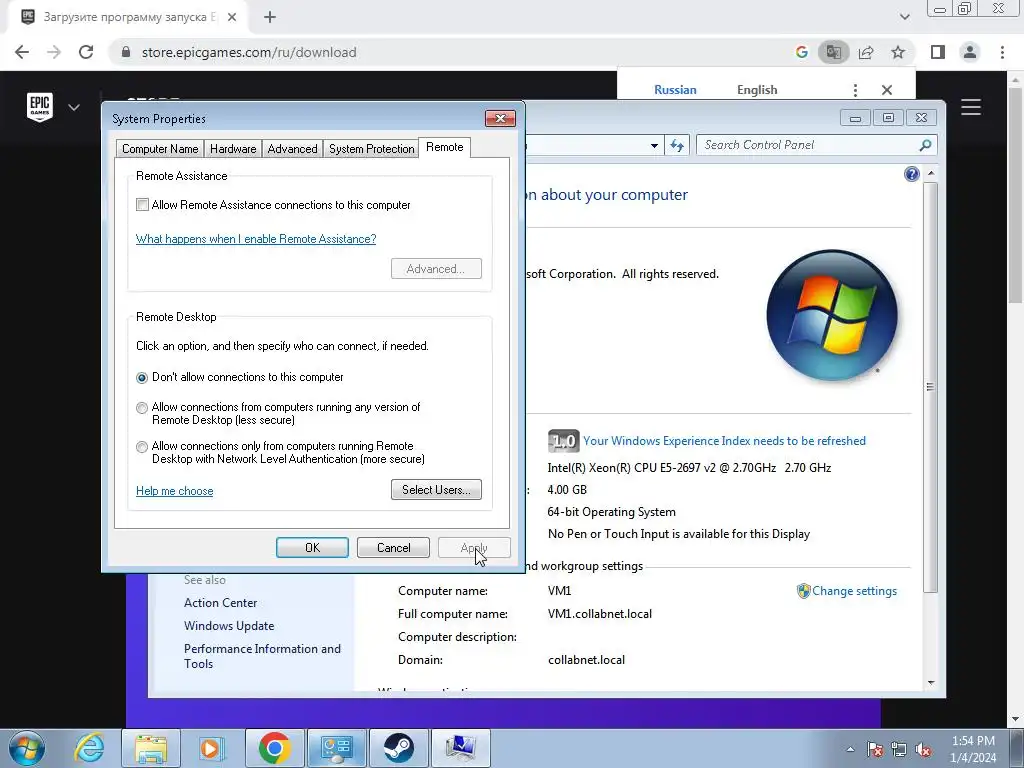Open the Chrome profile avatar
The height and width of the screenshot is (768, 1024).
(x=970, y=52)
